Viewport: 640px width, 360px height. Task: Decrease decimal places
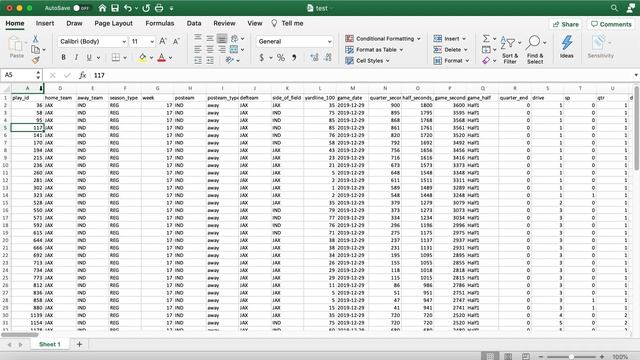coord(328,58)
